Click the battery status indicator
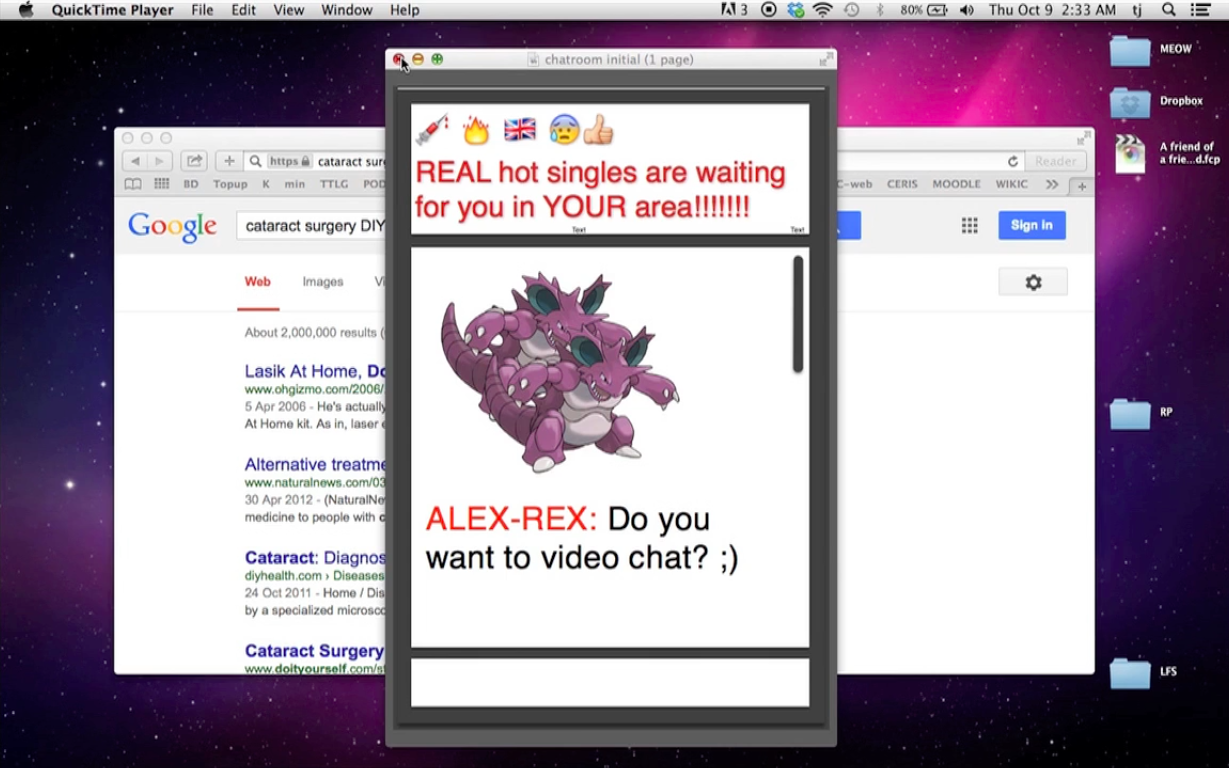Screen dimensions: 1229x768 click(925, 10)
